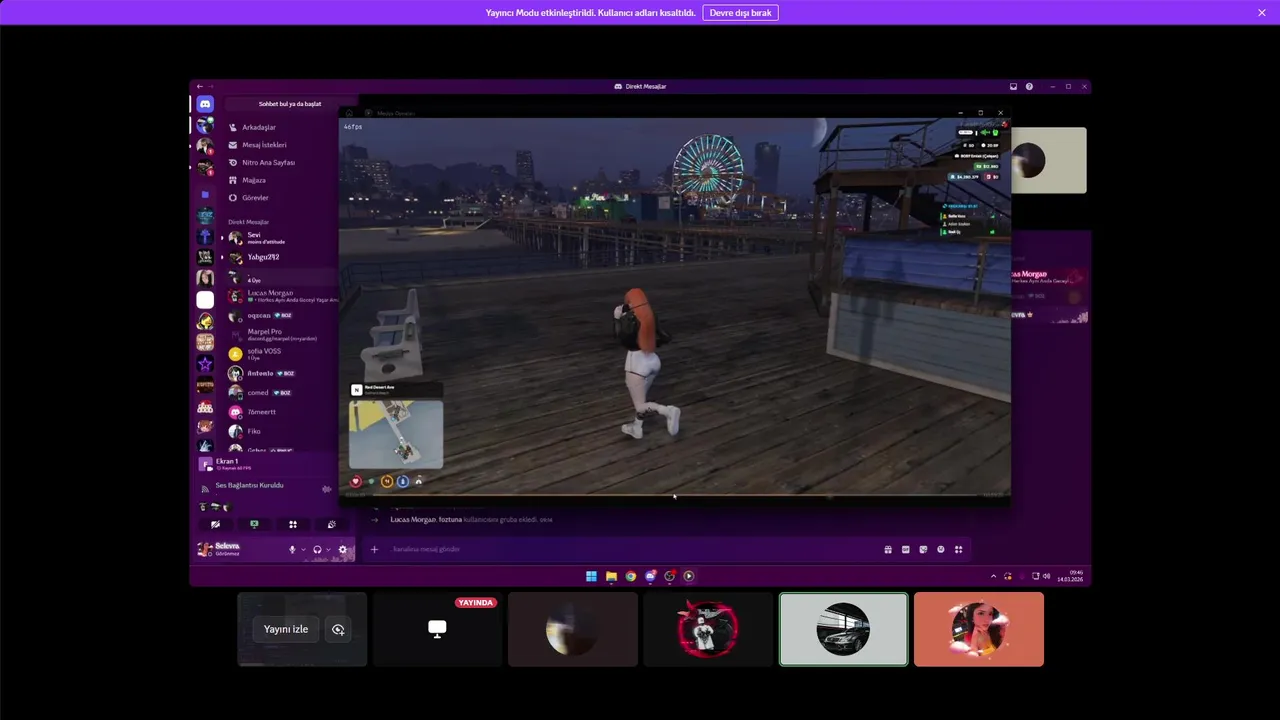
Task: Open Discord home logo in streamed window
Action: click(x=205, y=104)
